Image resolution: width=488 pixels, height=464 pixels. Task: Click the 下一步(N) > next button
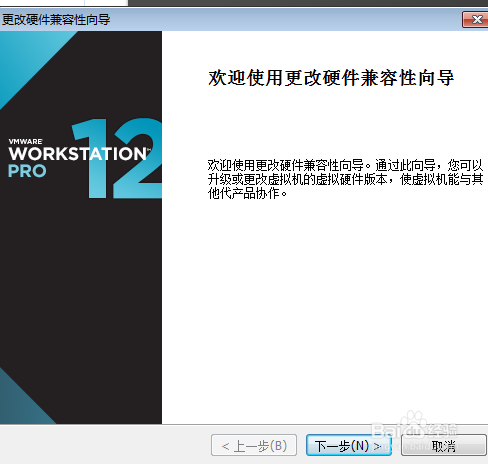pyautogui.click(x=349, y=445)
